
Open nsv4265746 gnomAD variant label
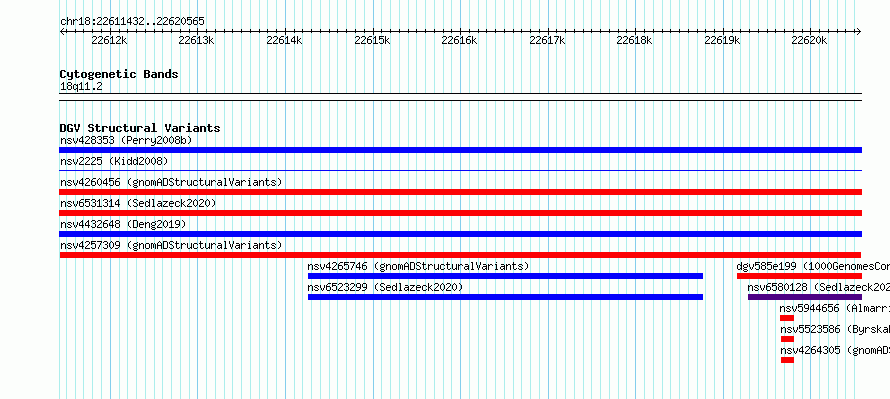pyautogui.click(x=418, y=266)
